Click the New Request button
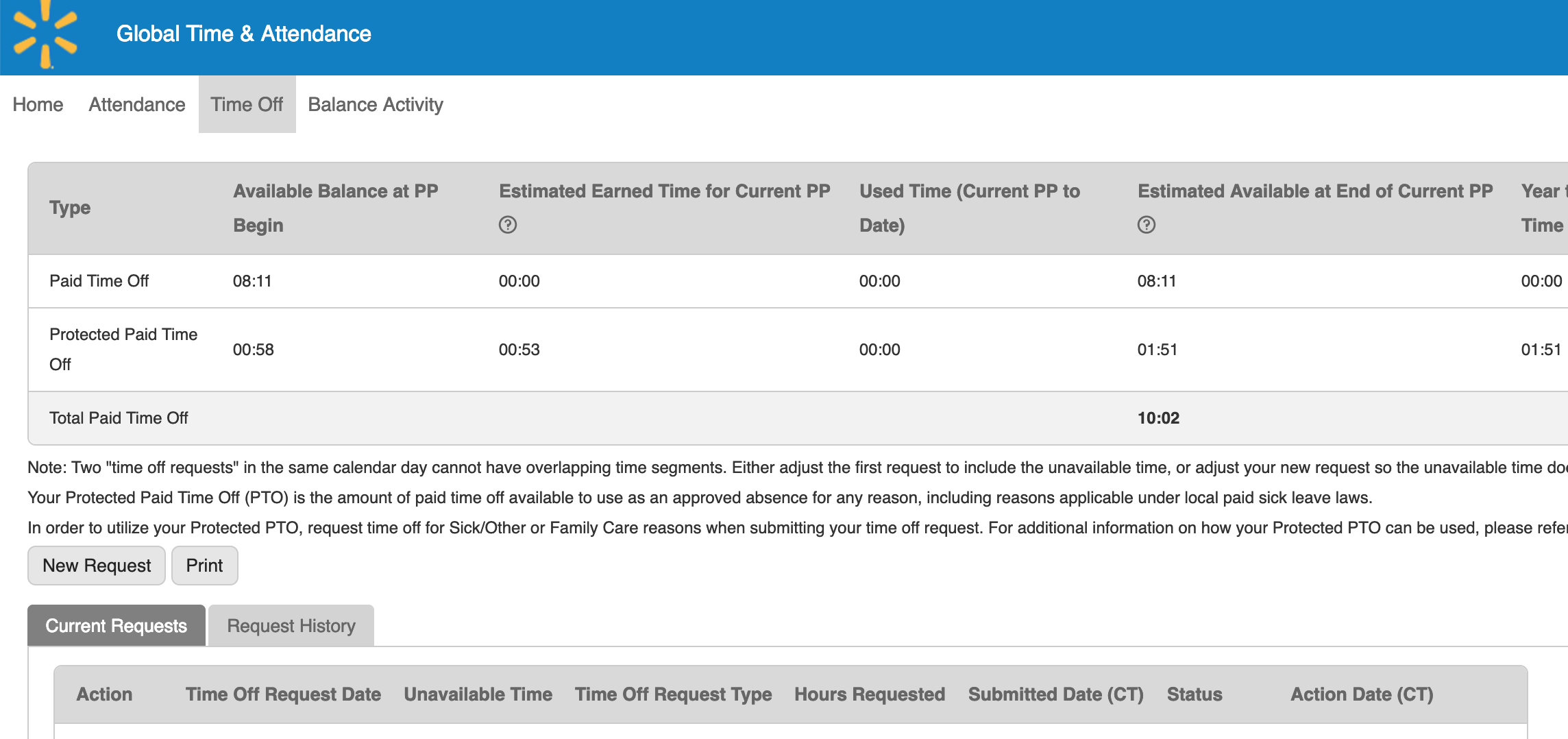The width and height of the screenshot is (1568, 739). click(96, 565)
